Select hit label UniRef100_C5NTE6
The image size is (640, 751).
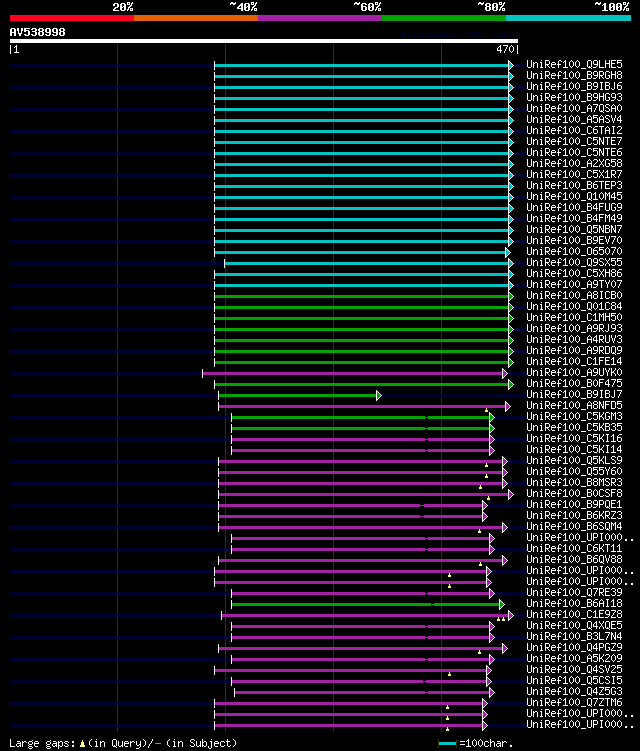click(x=574, y=152)
